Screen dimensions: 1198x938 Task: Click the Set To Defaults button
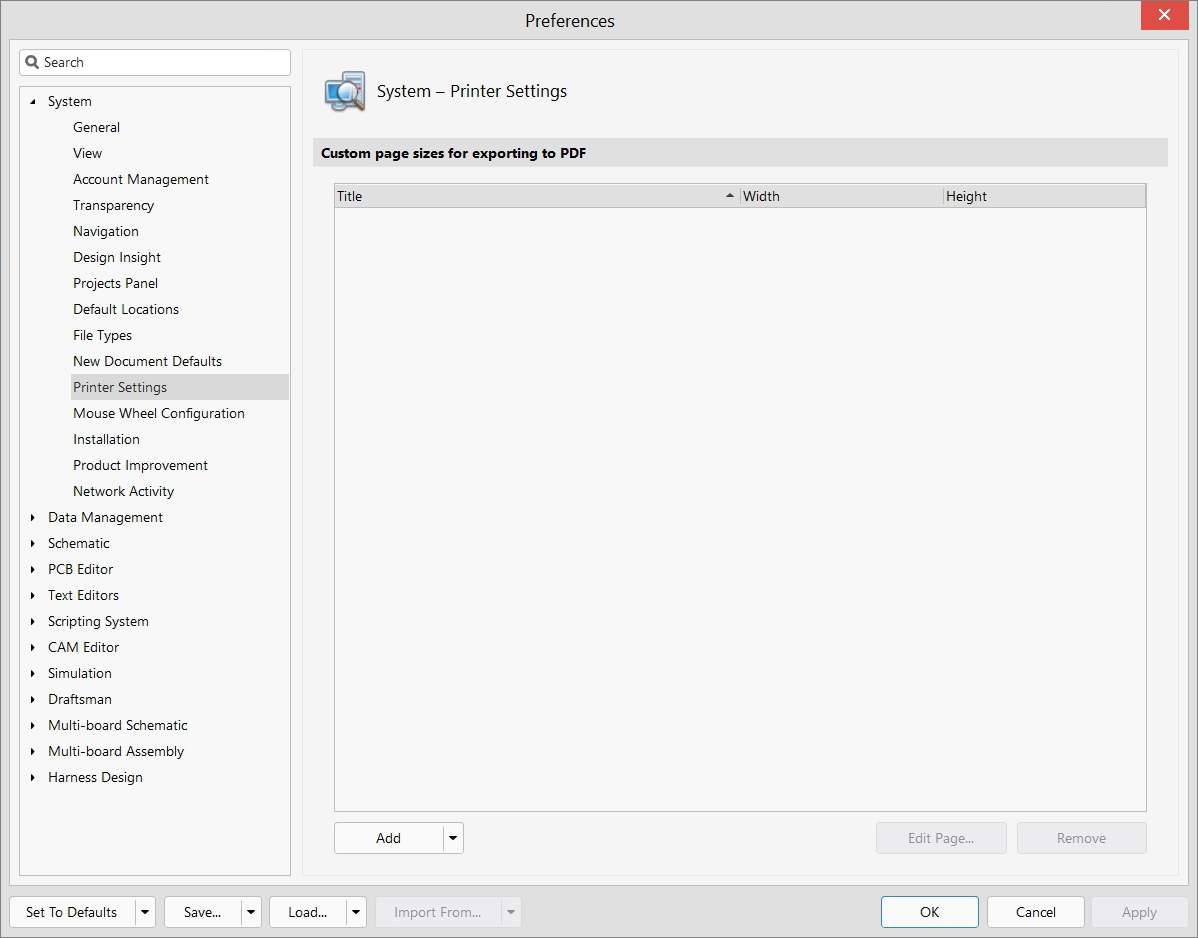pyautogui.click(x=72, y=912)
